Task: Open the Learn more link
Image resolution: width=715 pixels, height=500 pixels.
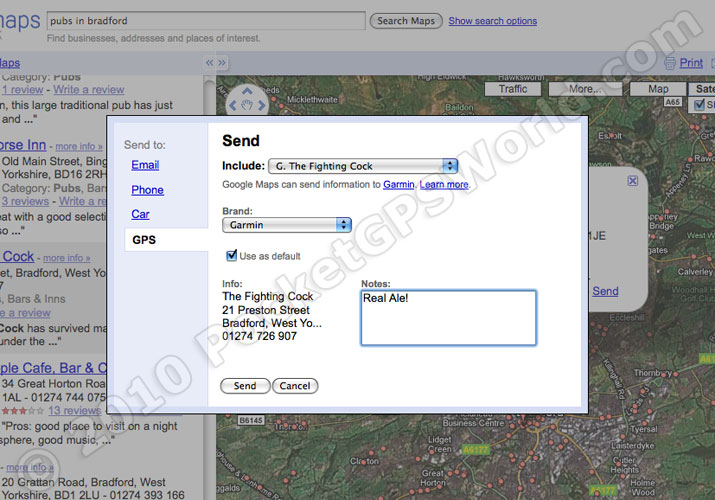Action: [444, 185]
